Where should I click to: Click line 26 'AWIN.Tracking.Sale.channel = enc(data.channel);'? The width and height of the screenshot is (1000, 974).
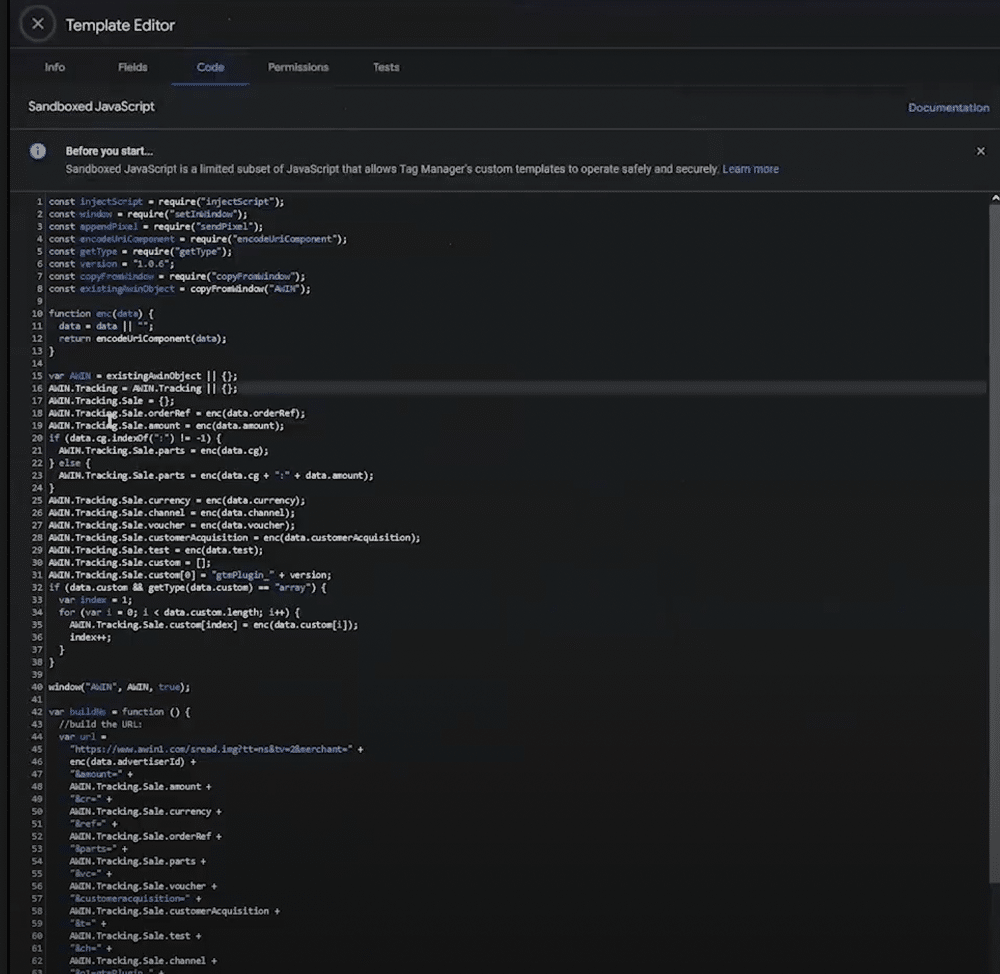[x=172, y=513]
